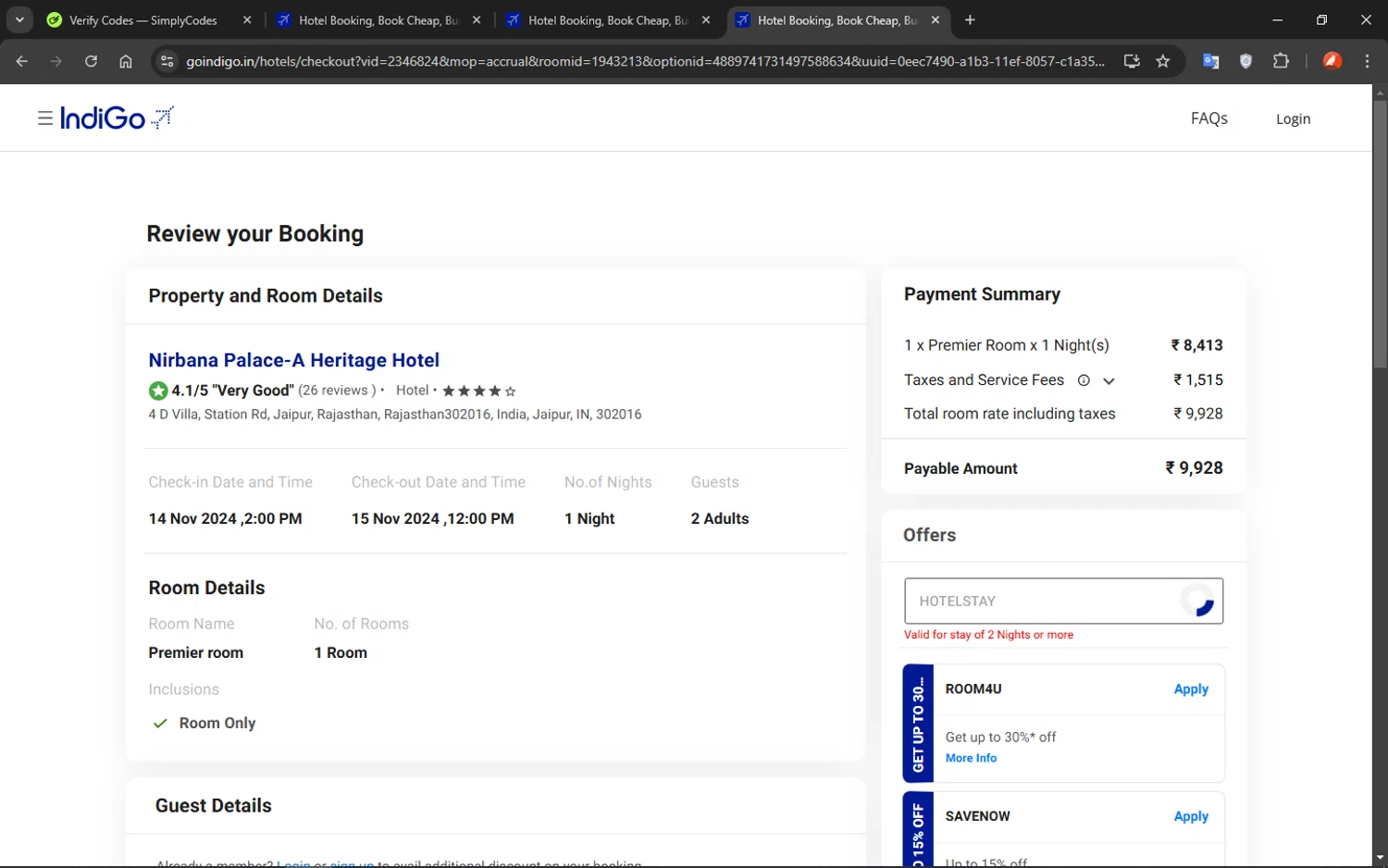Go back in browser history

click(22, 61)
